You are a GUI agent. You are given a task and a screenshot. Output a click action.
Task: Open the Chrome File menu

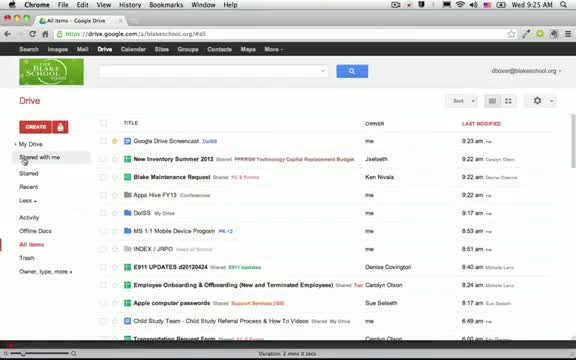(x=63, y=5)
